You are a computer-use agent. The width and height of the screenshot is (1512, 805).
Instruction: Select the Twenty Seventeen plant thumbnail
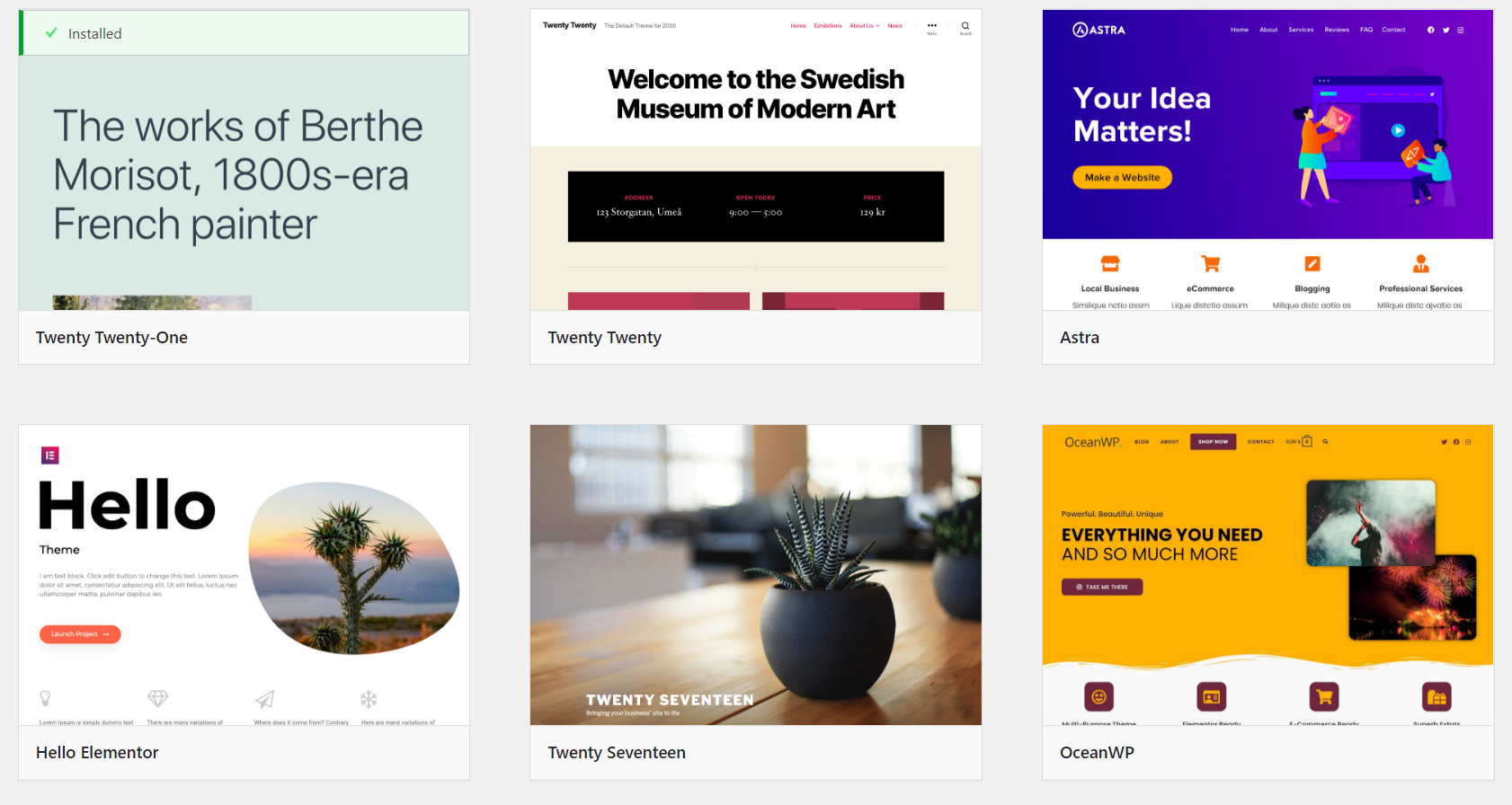756,575
